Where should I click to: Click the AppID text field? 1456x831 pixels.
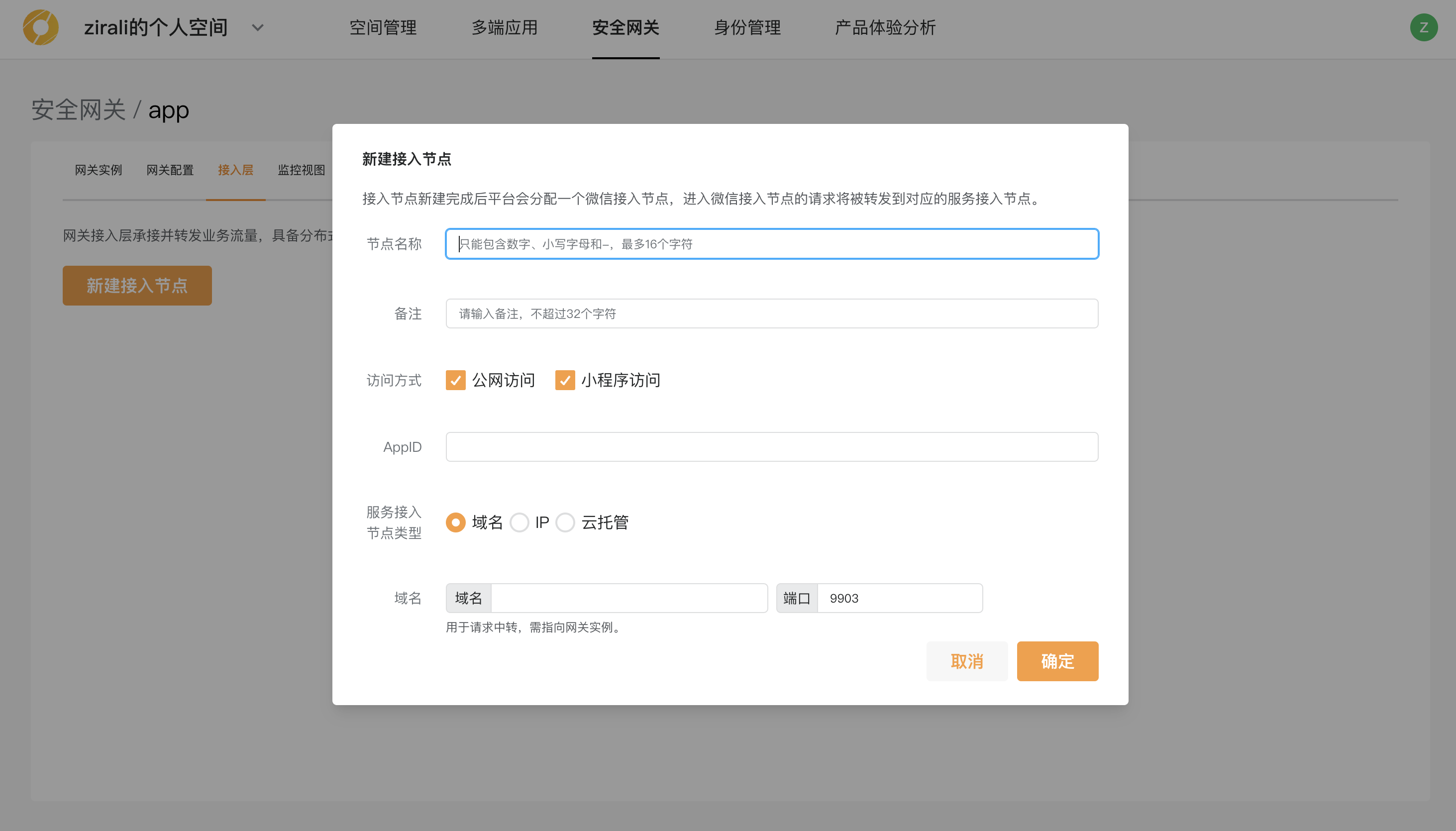click(x=772, y=447)
